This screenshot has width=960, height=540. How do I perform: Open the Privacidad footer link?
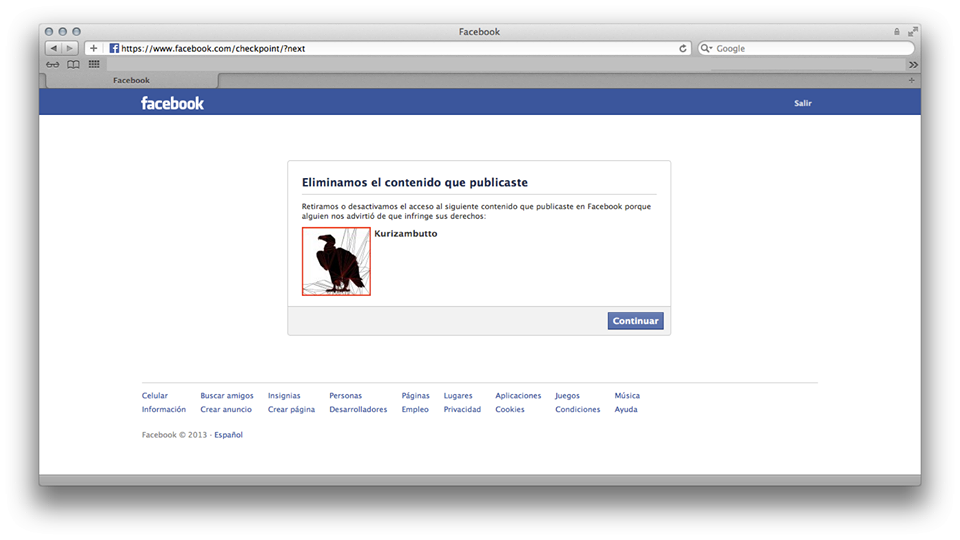(x=462, y=409)
